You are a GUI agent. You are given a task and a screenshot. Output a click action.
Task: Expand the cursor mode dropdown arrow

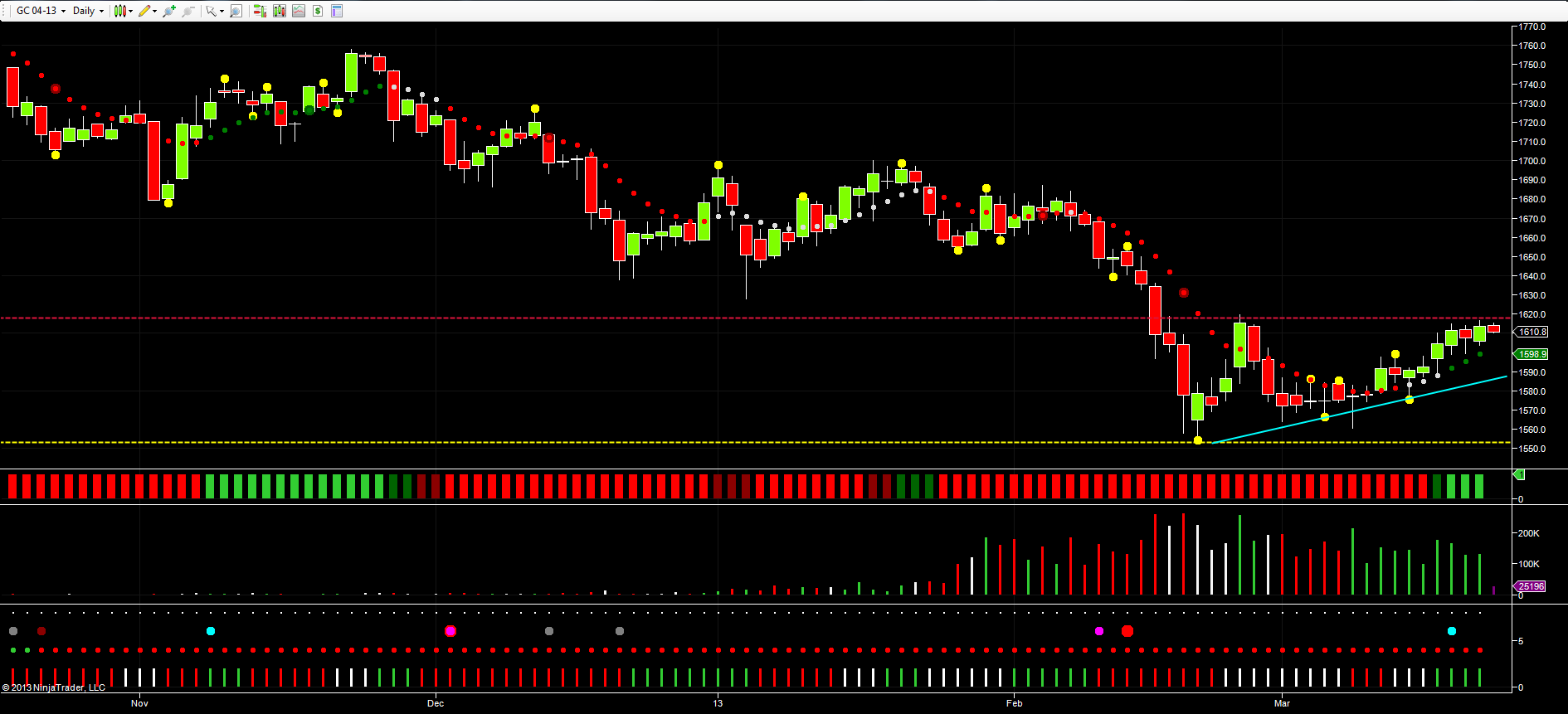[x=222, y=11]
